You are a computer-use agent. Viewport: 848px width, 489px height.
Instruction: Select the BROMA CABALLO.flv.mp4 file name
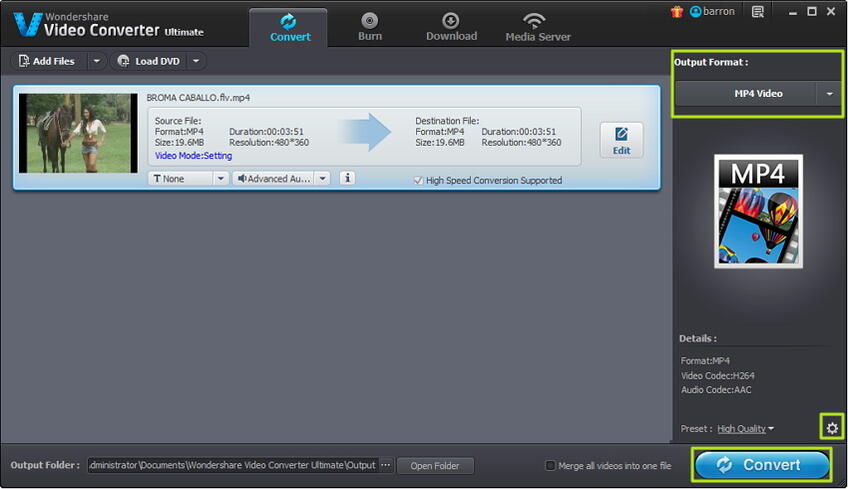point(198,98)
